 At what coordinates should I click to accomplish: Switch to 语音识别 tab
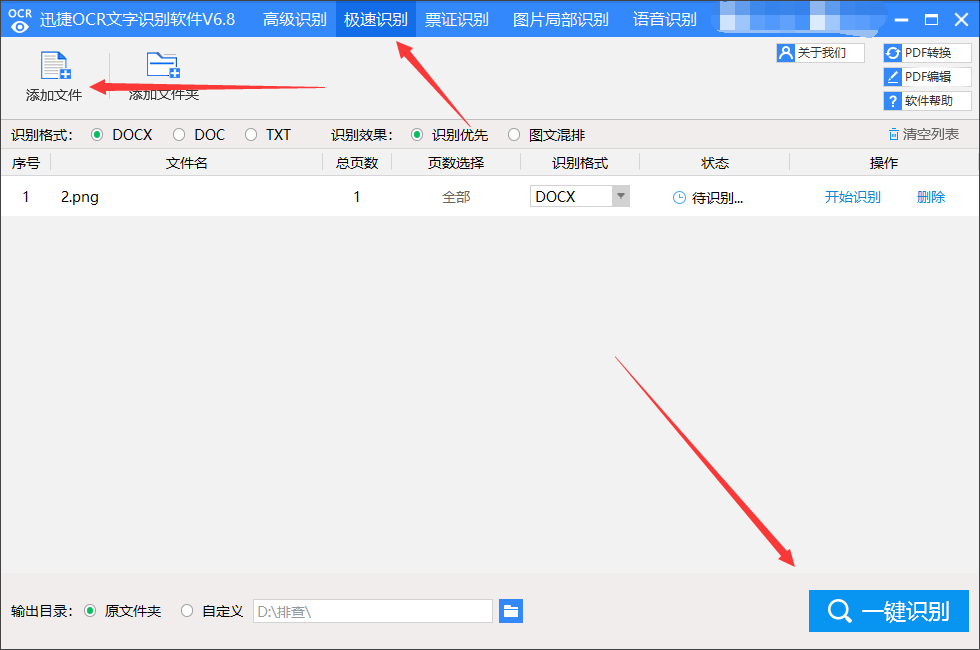(x=664, y=19)
